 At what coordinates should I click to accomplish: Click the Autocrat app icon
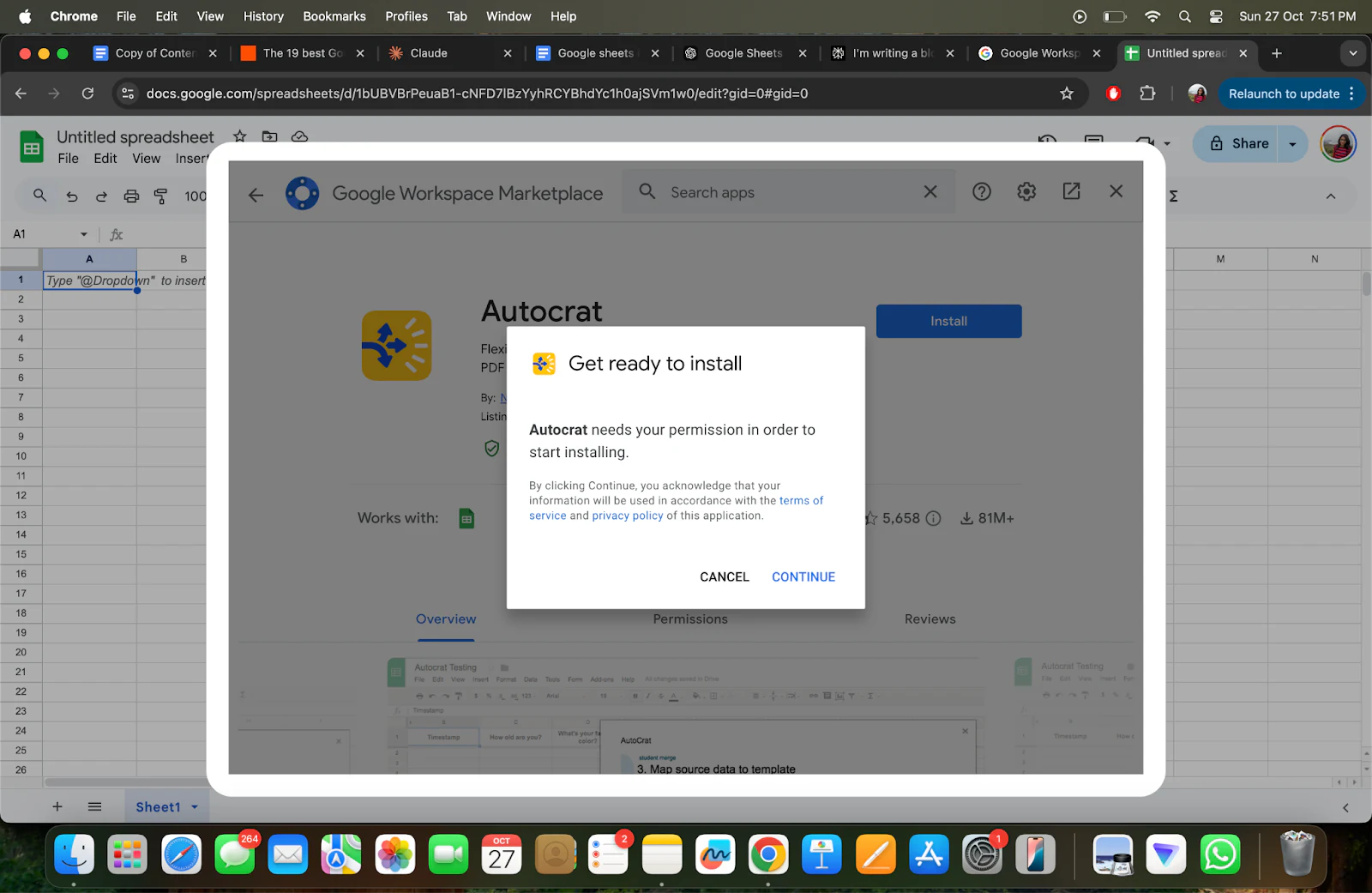(x=396, y=346)
